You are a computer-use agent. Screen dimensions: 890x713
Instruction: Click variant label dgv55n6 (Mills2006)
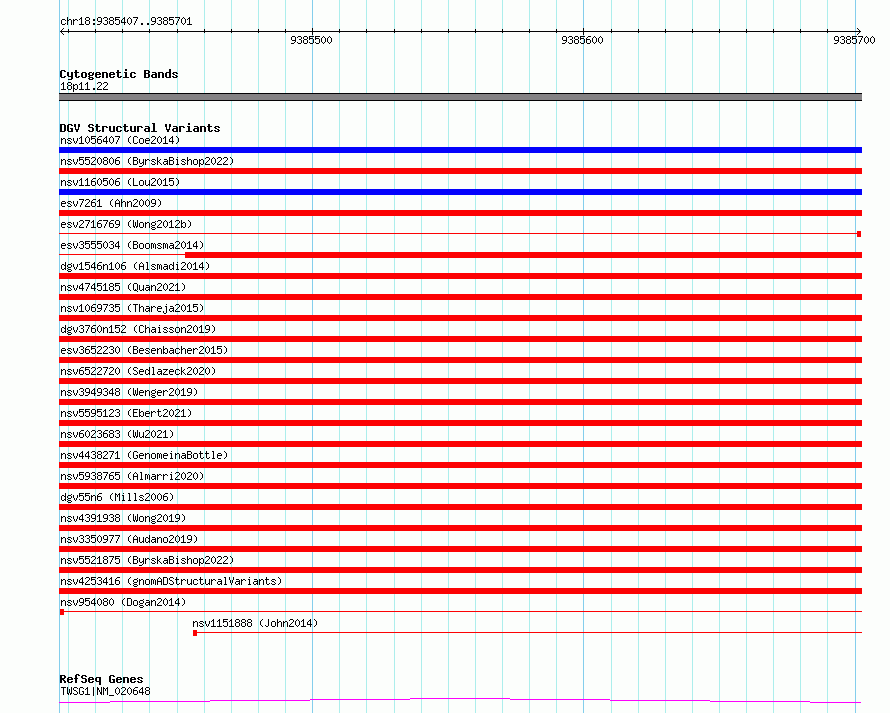point(117,497)
